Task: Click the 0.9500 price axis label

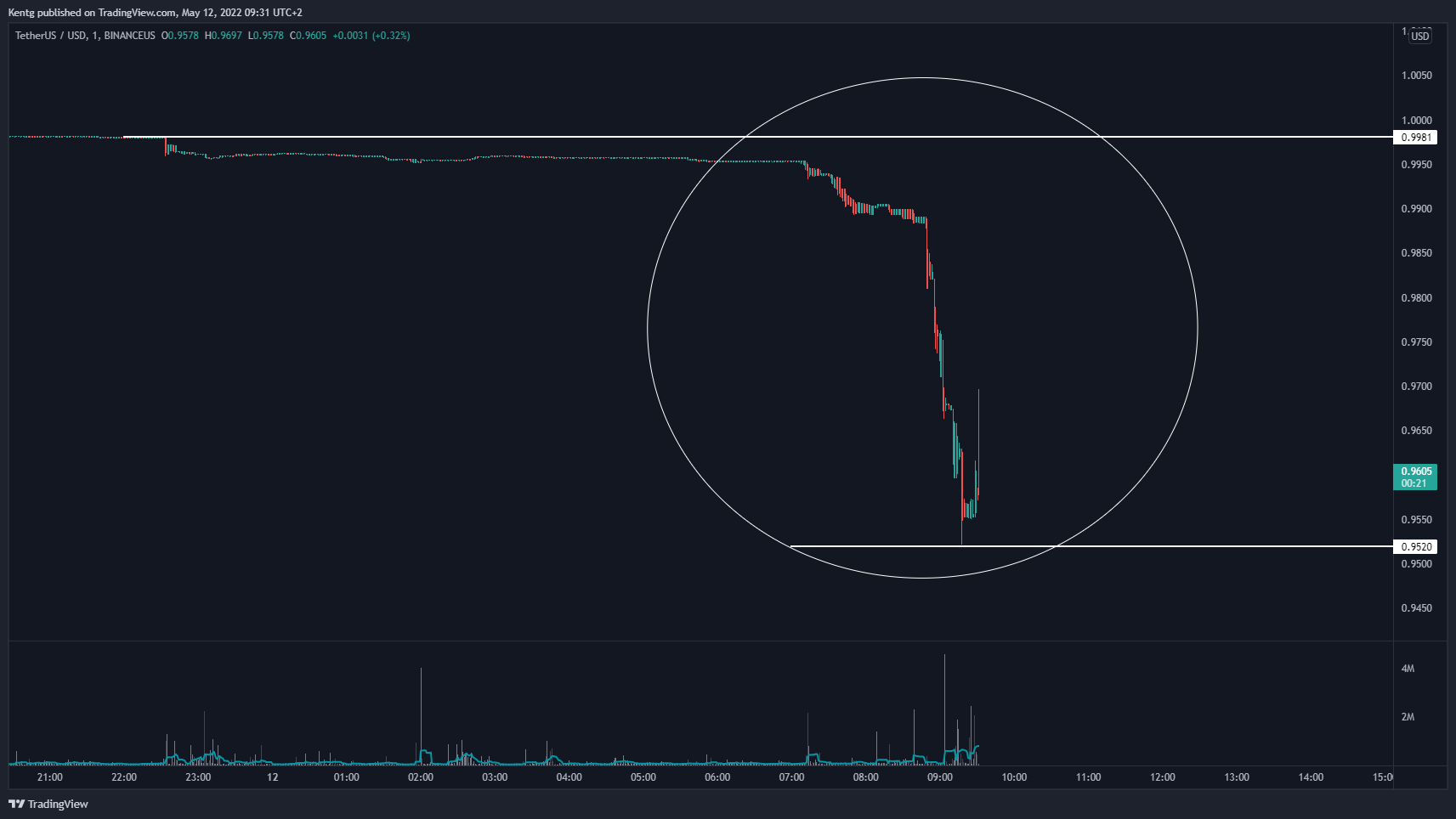Action: pyautogui.click(x=1417, y=564)
